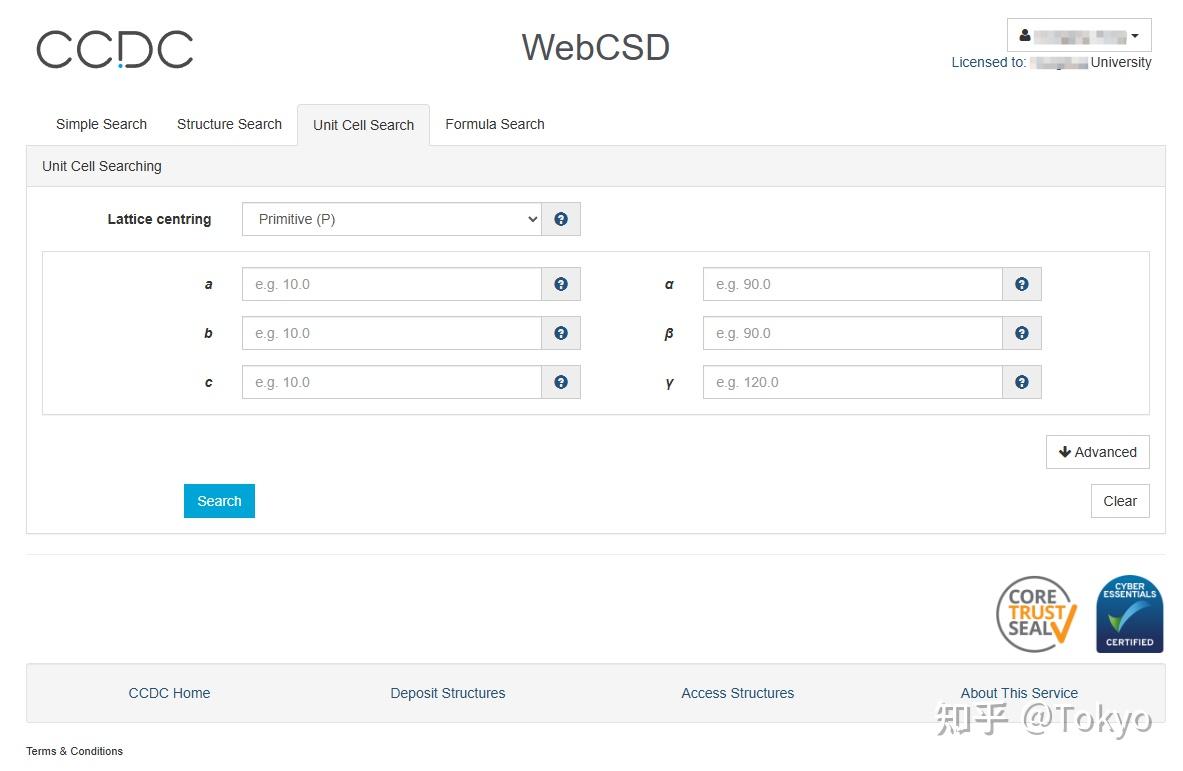Click the CCDC logo
This screenshot has height=771, width=1183.
[115, 49]
